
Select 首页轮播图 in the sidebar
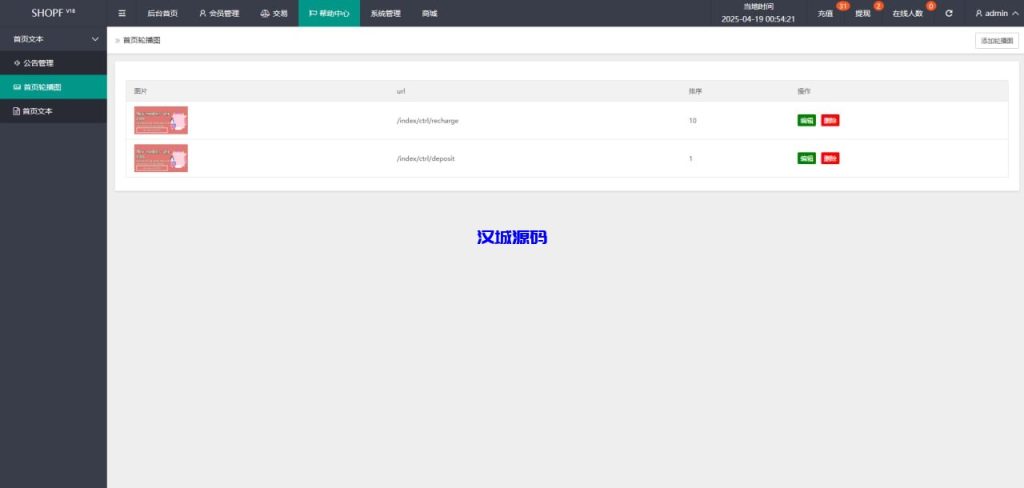43,87
